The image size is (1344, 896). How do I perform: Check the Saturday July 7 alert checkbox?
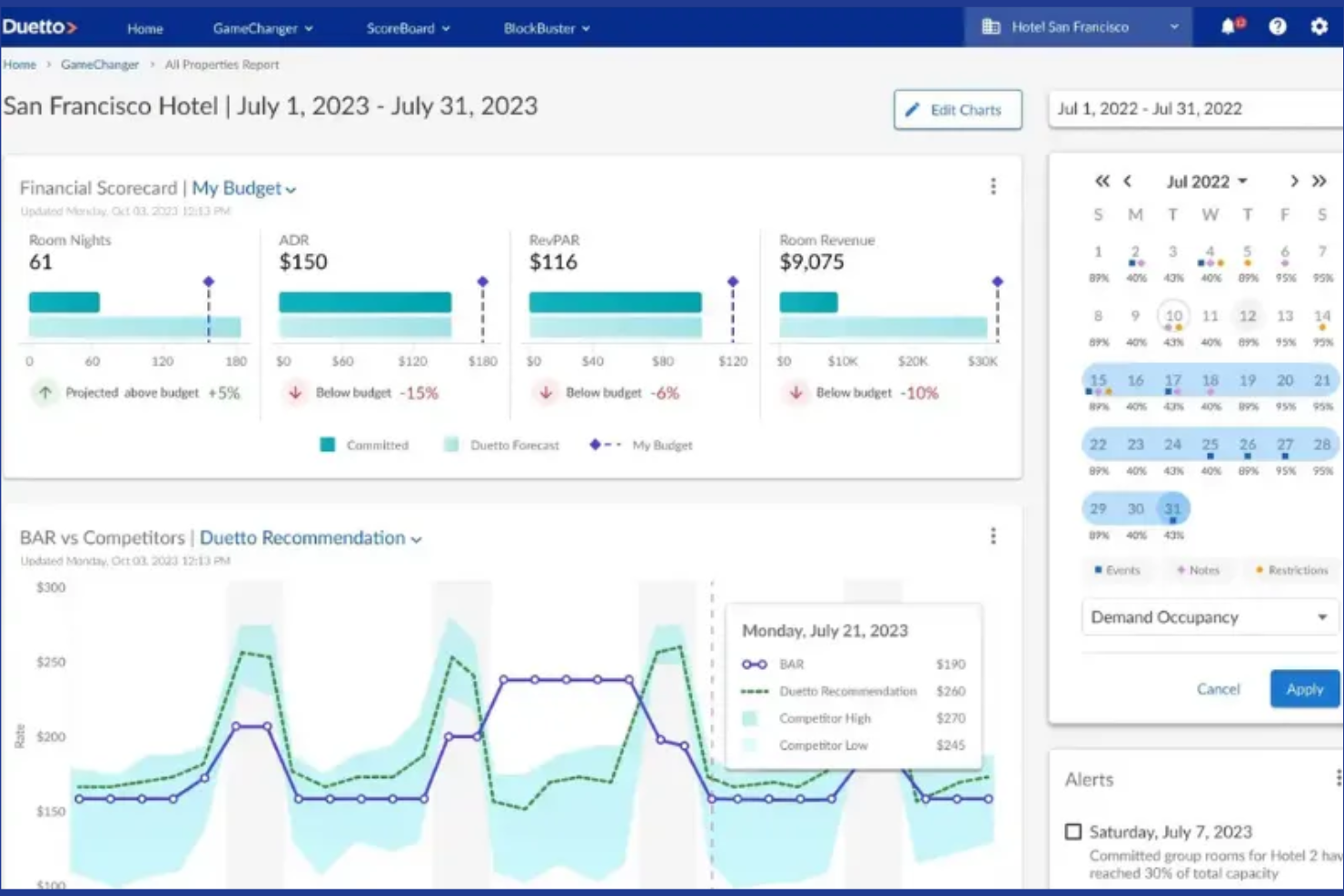pyautogui.click(x=1072, y=831)
